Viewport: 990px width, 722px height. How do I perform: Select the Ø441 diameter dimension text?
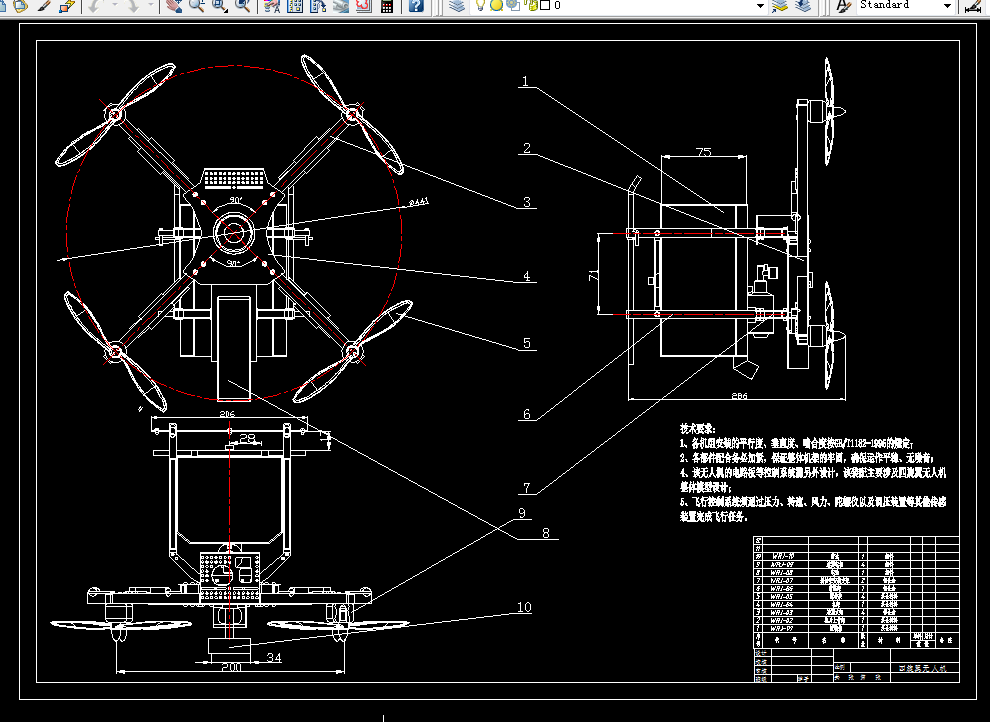(x=419, y=201)
